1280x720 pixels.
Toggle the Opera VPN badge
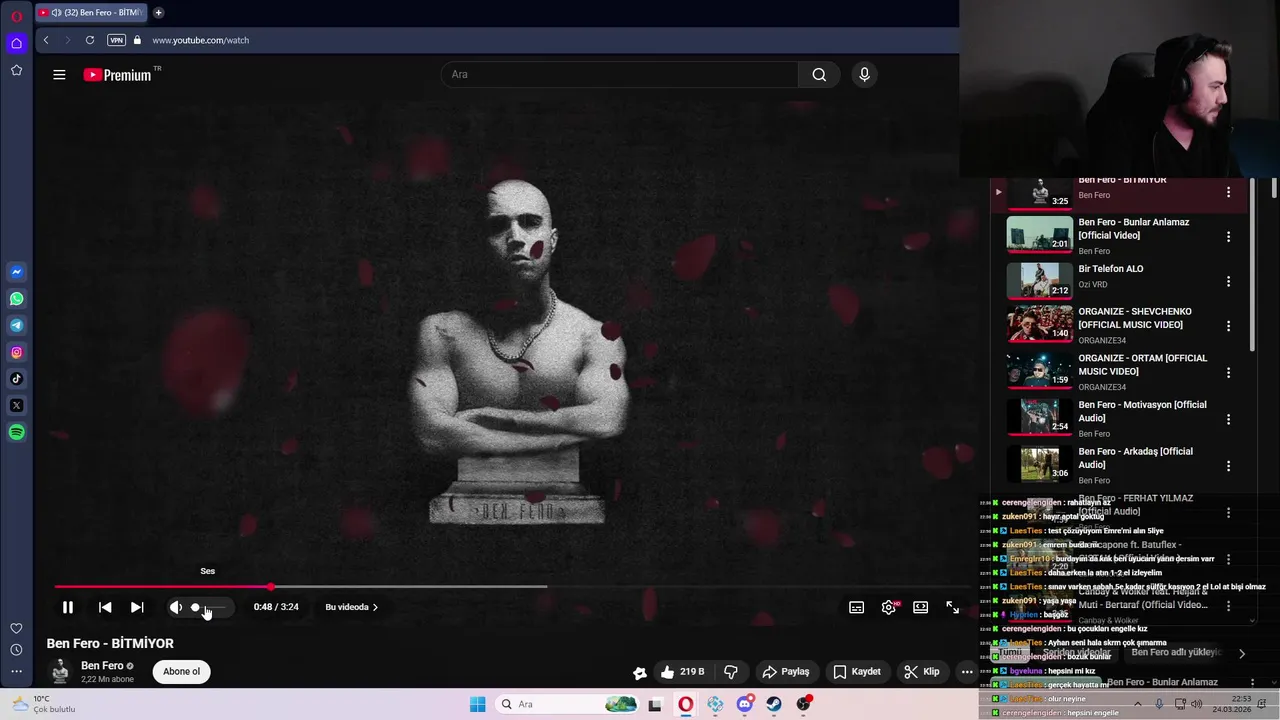(116, 40)
